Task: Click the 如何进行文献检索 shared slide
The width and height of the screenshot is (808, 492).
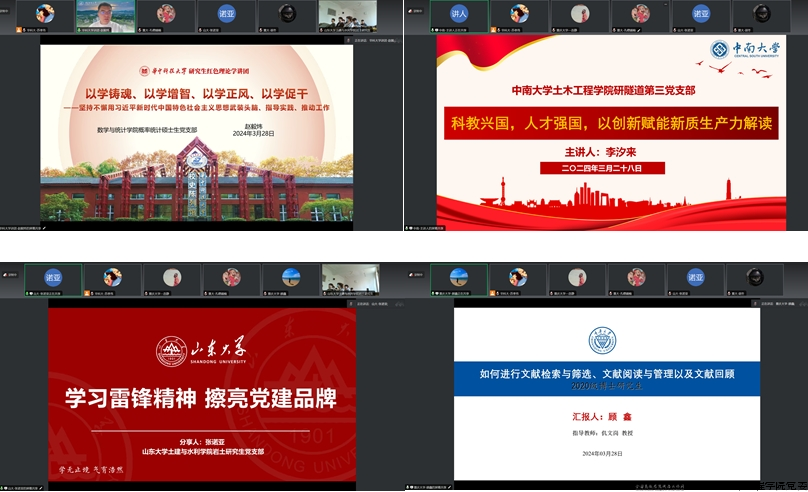Action: point(607,394)
